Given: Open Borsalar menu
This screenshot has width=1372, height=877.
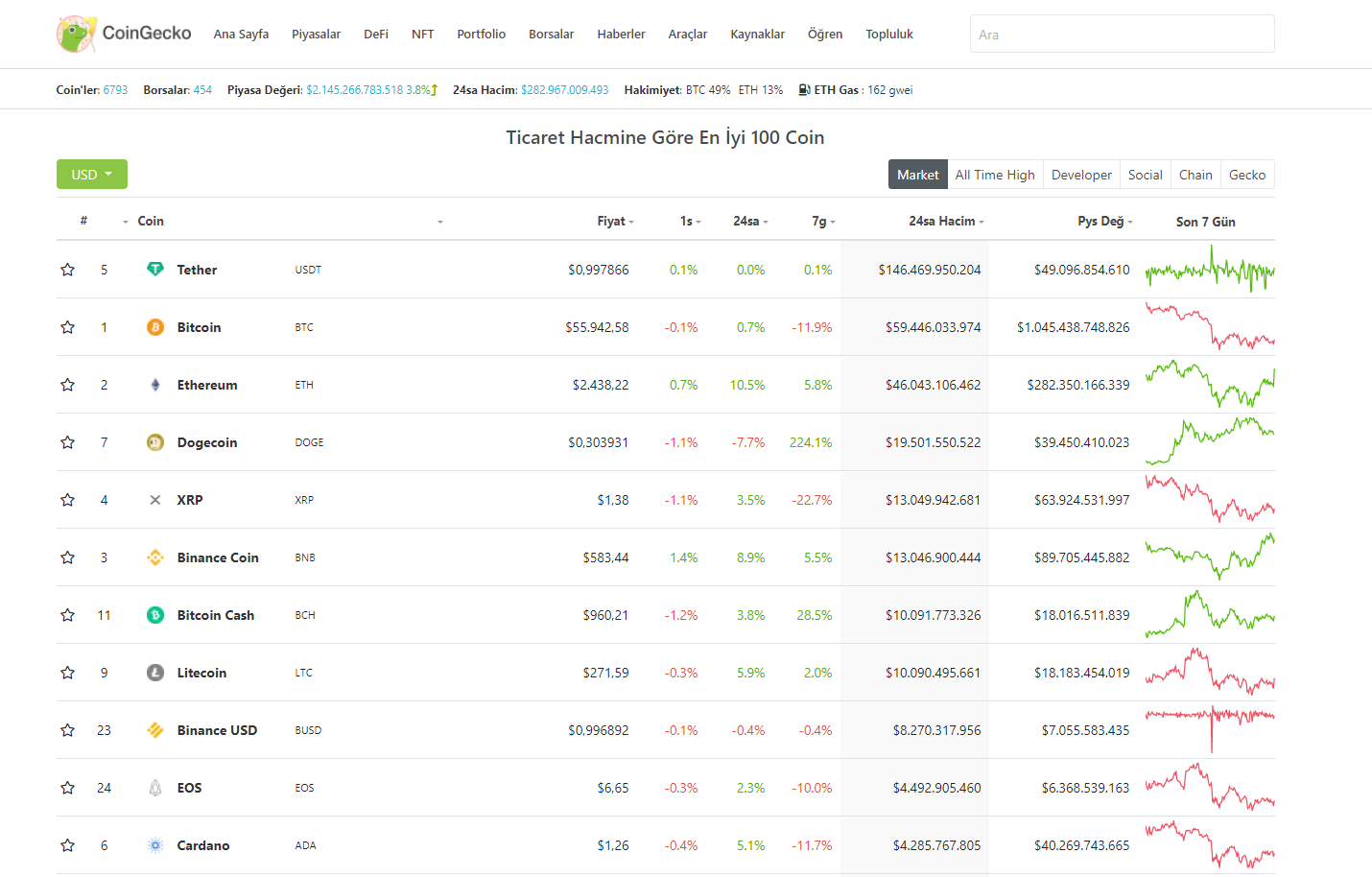Looking at the screenshot, I should (x=551, y=34).
